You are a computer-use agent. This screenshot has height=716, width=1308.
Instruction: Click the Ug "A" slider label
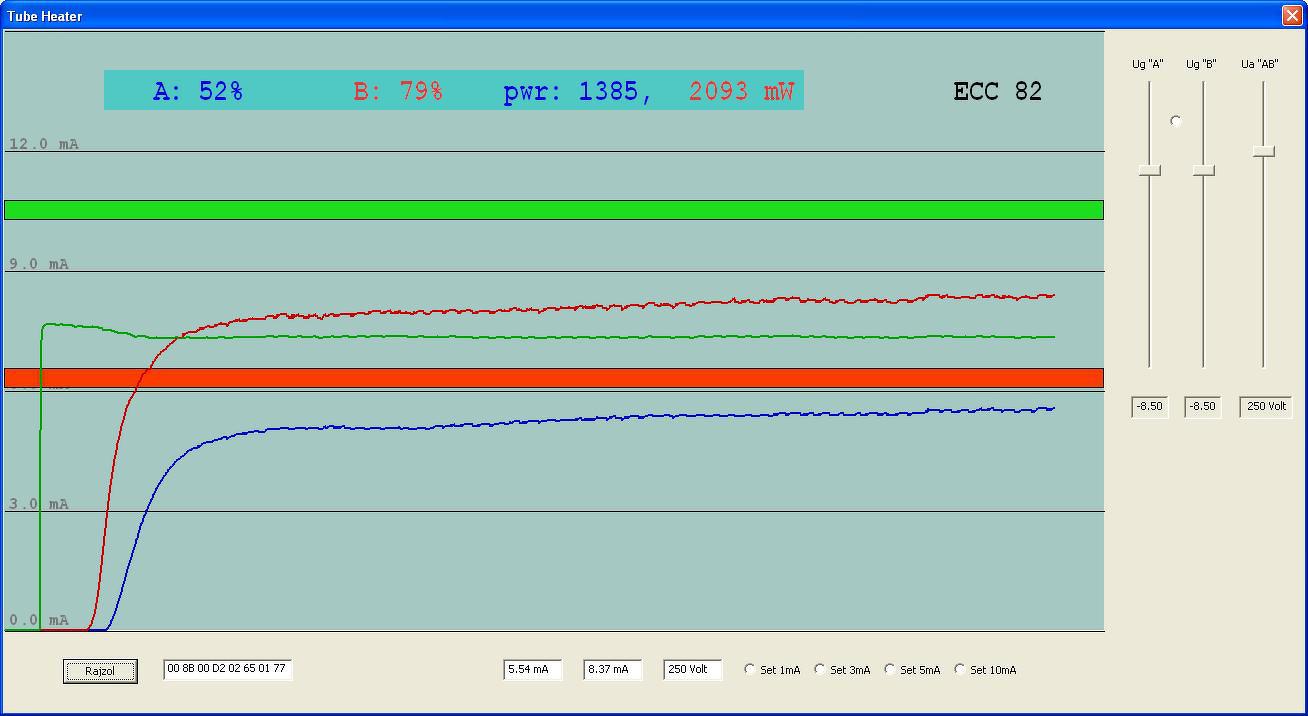1147,64
